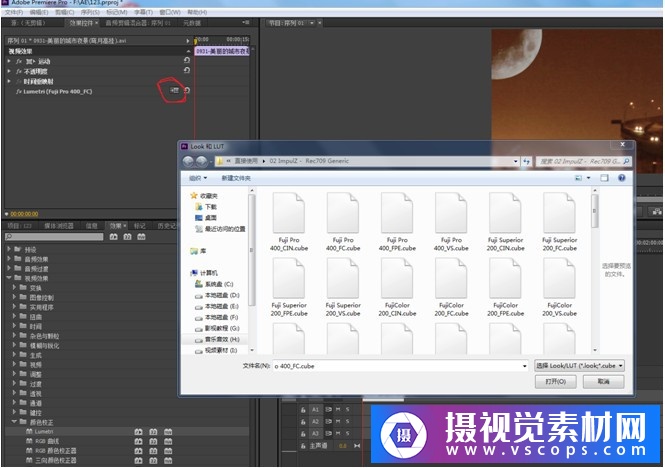Open the 窗口(W) menu
This screenshot has width=665, height=468.
point(170,12)
